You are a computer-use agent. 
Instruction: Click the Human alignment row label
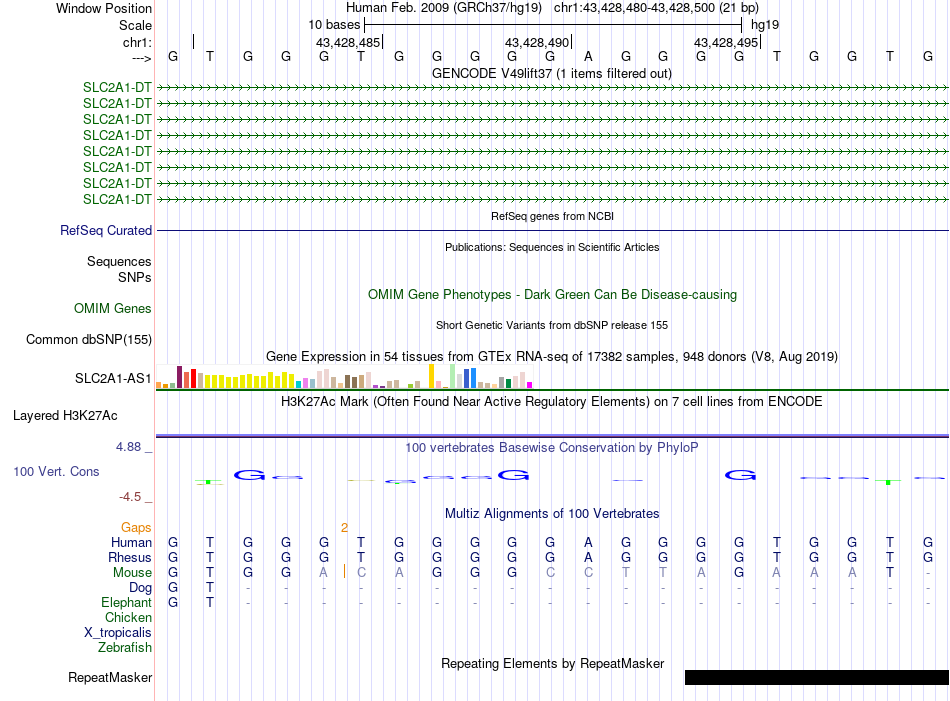point(131,542)
